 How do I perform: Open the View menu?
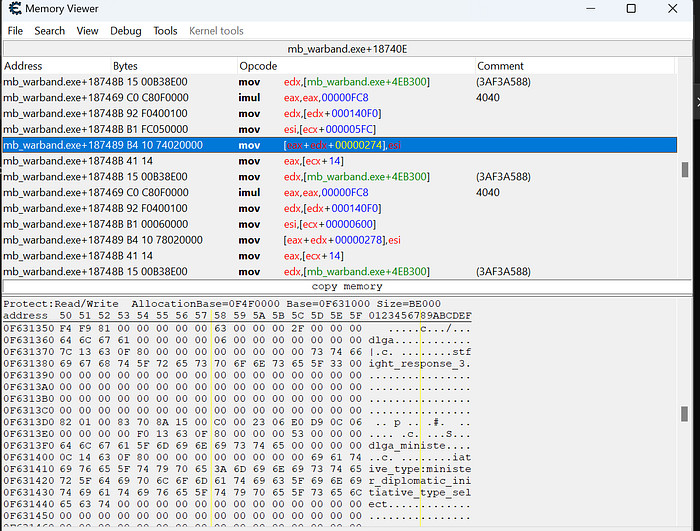pyautogui.click(x=87, y=31)
